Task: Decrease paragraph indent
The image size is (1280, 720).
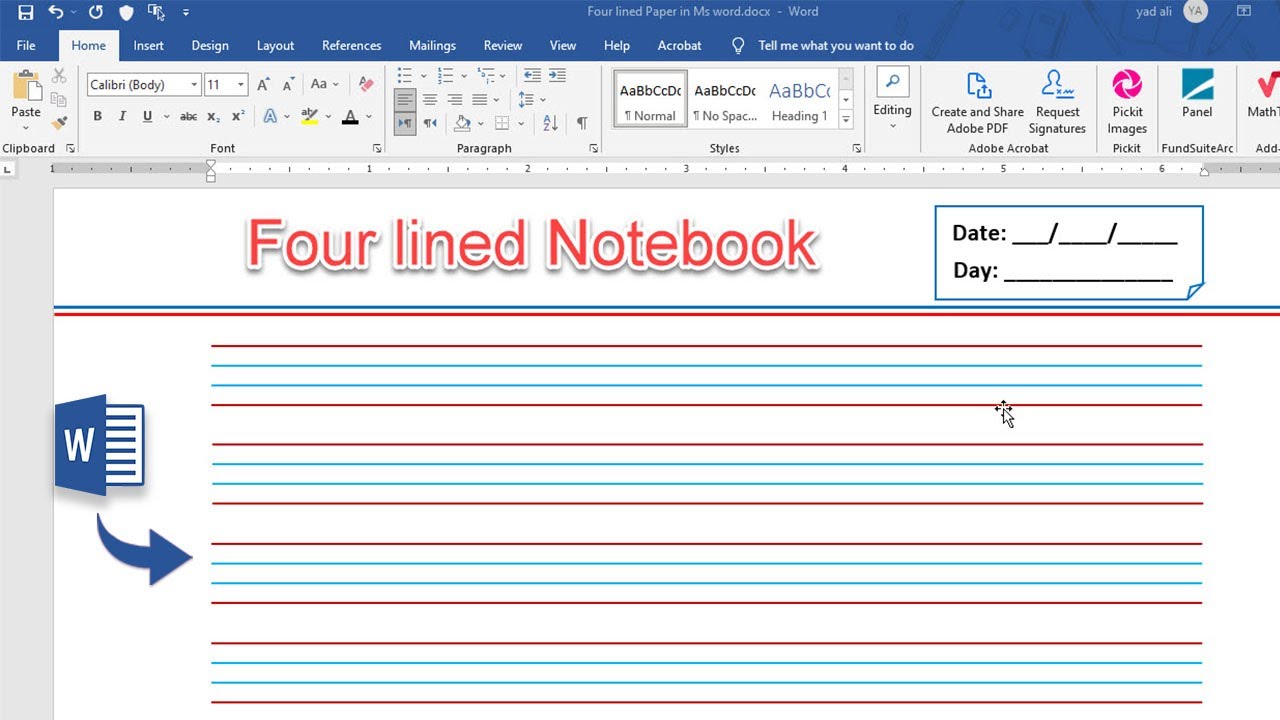Action: [532, 75]
